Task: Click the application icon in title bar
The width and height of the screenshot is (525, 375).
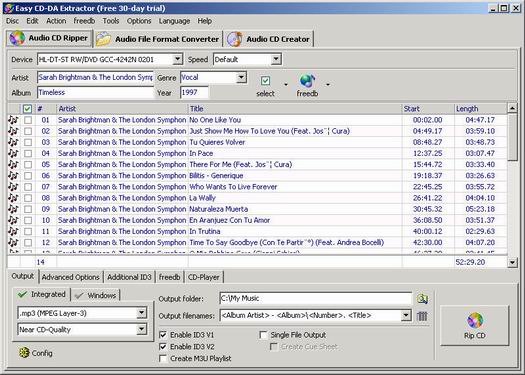Action: pyautogui.click(x=9, y=8)
